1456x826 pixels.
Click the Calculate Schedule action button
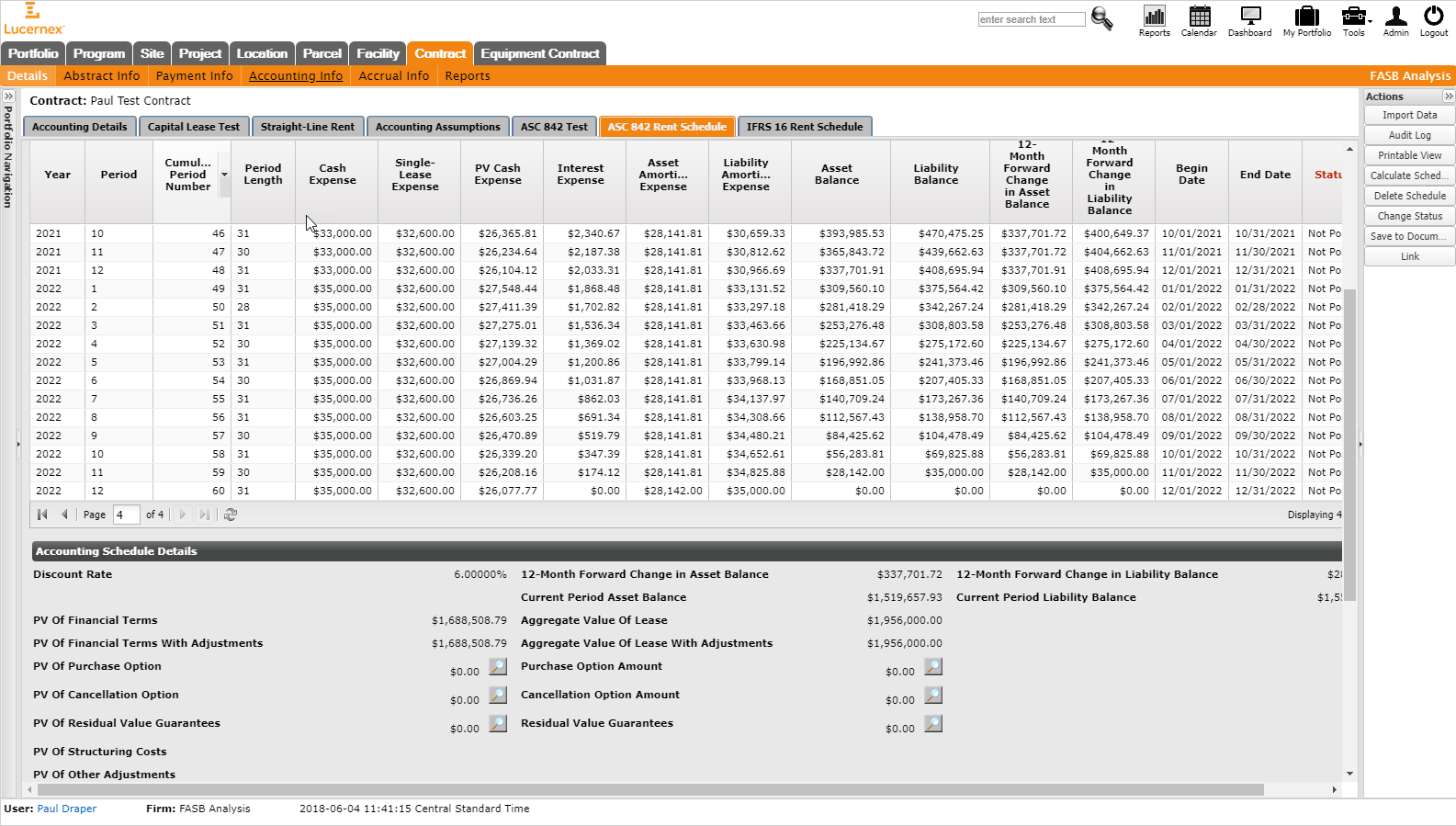click(x=1410, y=175)
